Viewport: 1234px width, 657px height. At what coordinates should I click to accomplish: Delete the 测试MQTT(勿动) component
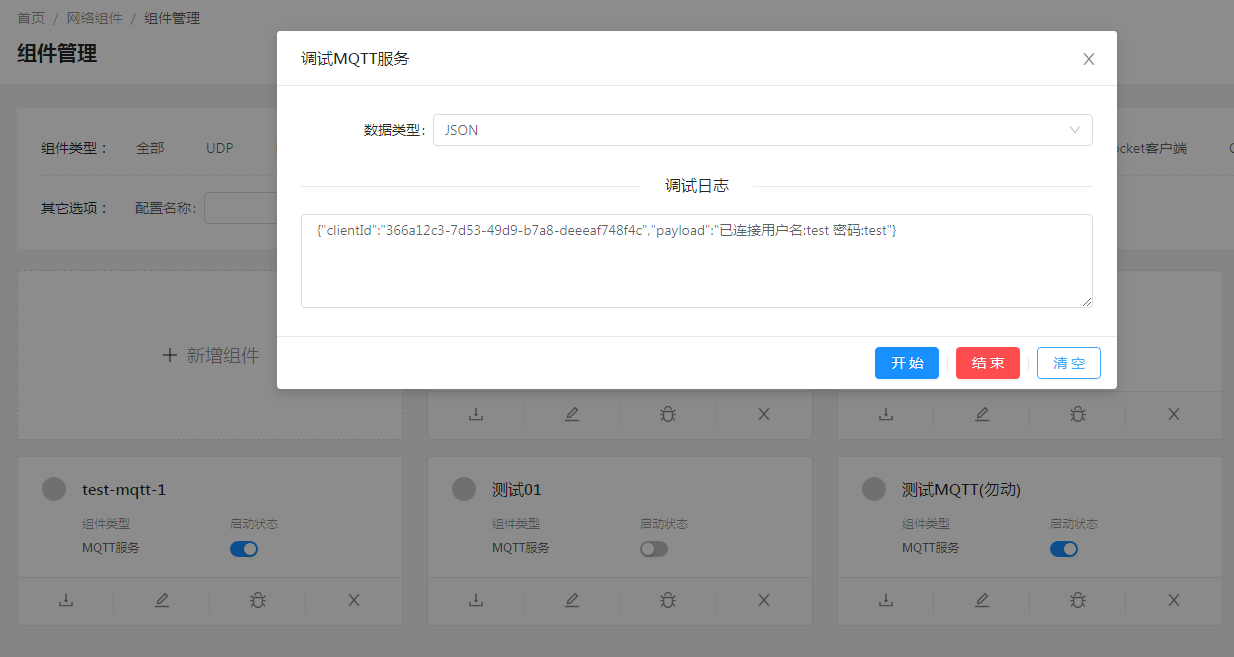tap(1174, 600)
